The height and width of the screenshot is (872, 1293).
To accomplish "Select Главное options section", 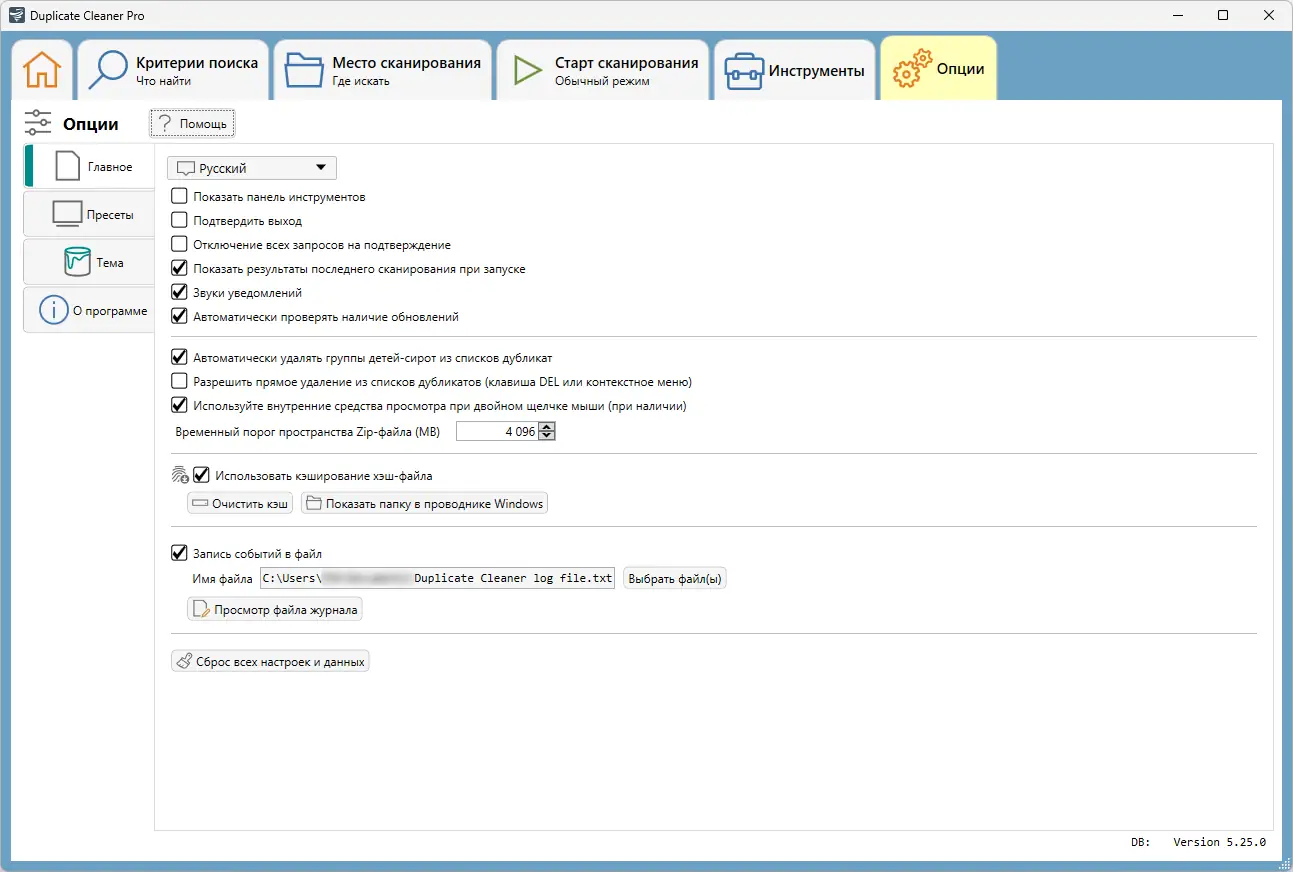I will point(89,166).
